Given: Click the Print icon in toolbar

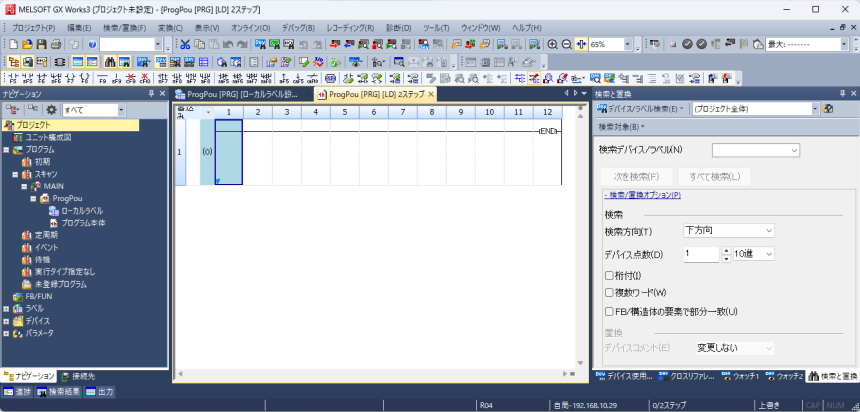Looking at the screenshot, I should pos(57,45).
